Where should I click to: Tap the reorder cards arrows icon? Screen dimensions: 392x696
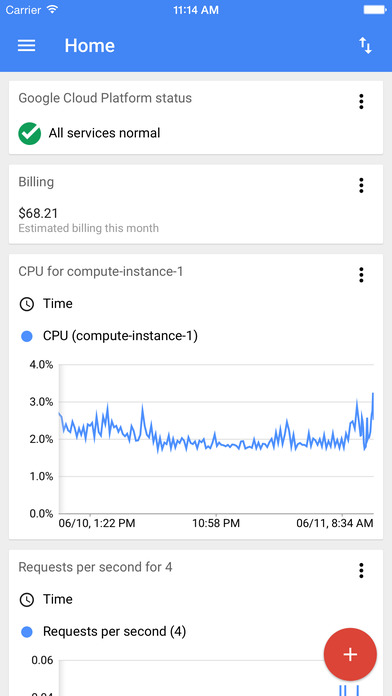(x=365, y=45)
